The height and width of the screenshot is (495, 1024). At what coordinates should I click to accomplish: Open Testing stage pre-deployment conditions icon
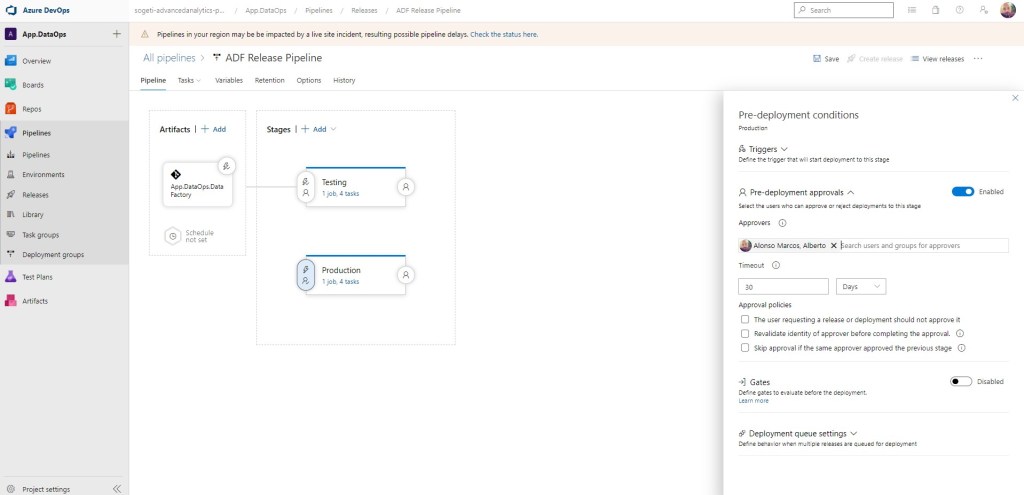pyautogui.click(x=306, y=187)
